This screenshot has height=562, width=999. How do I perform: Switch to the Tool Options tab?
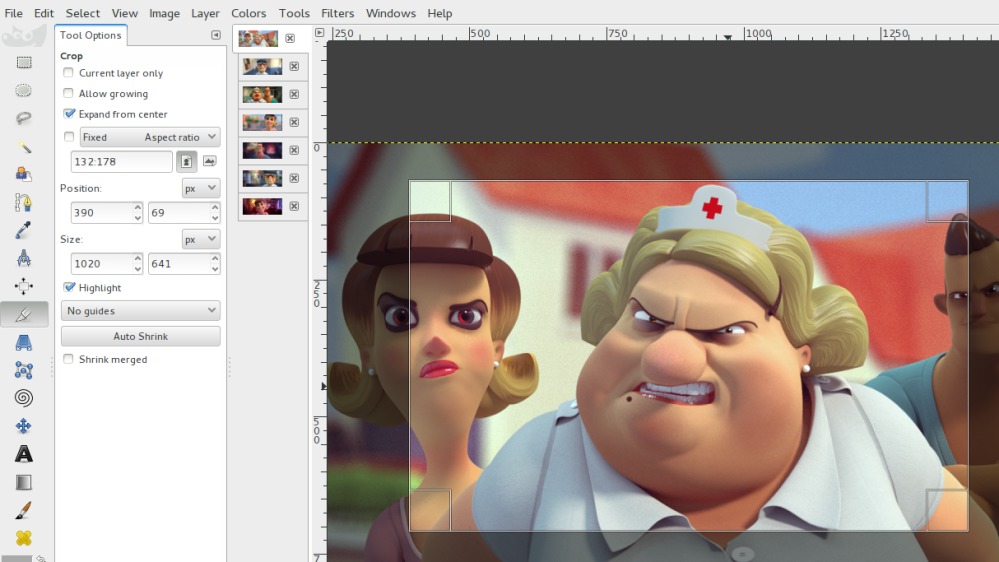point(90,35)
